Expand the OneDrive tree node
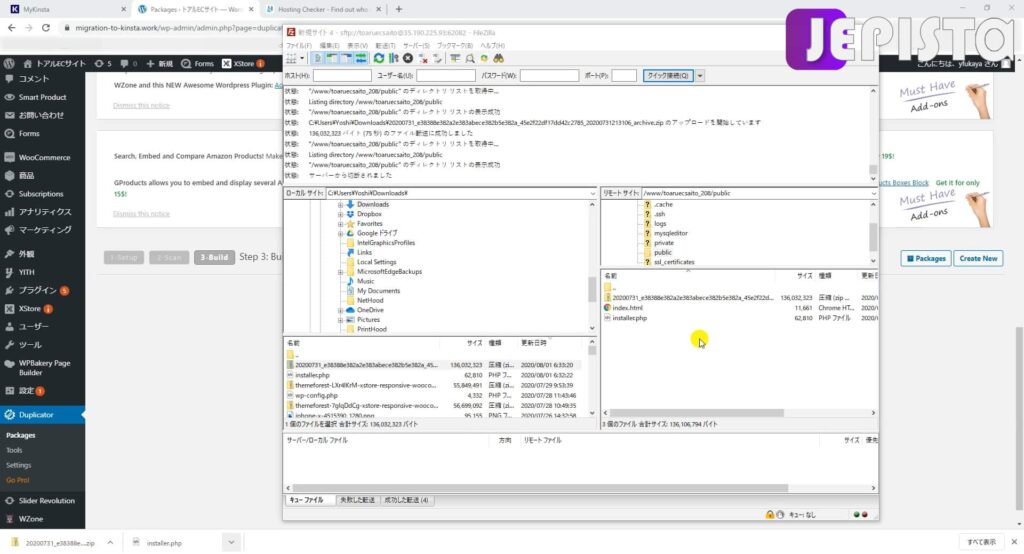Screen dimensions: 1024x554 (340, 310)
